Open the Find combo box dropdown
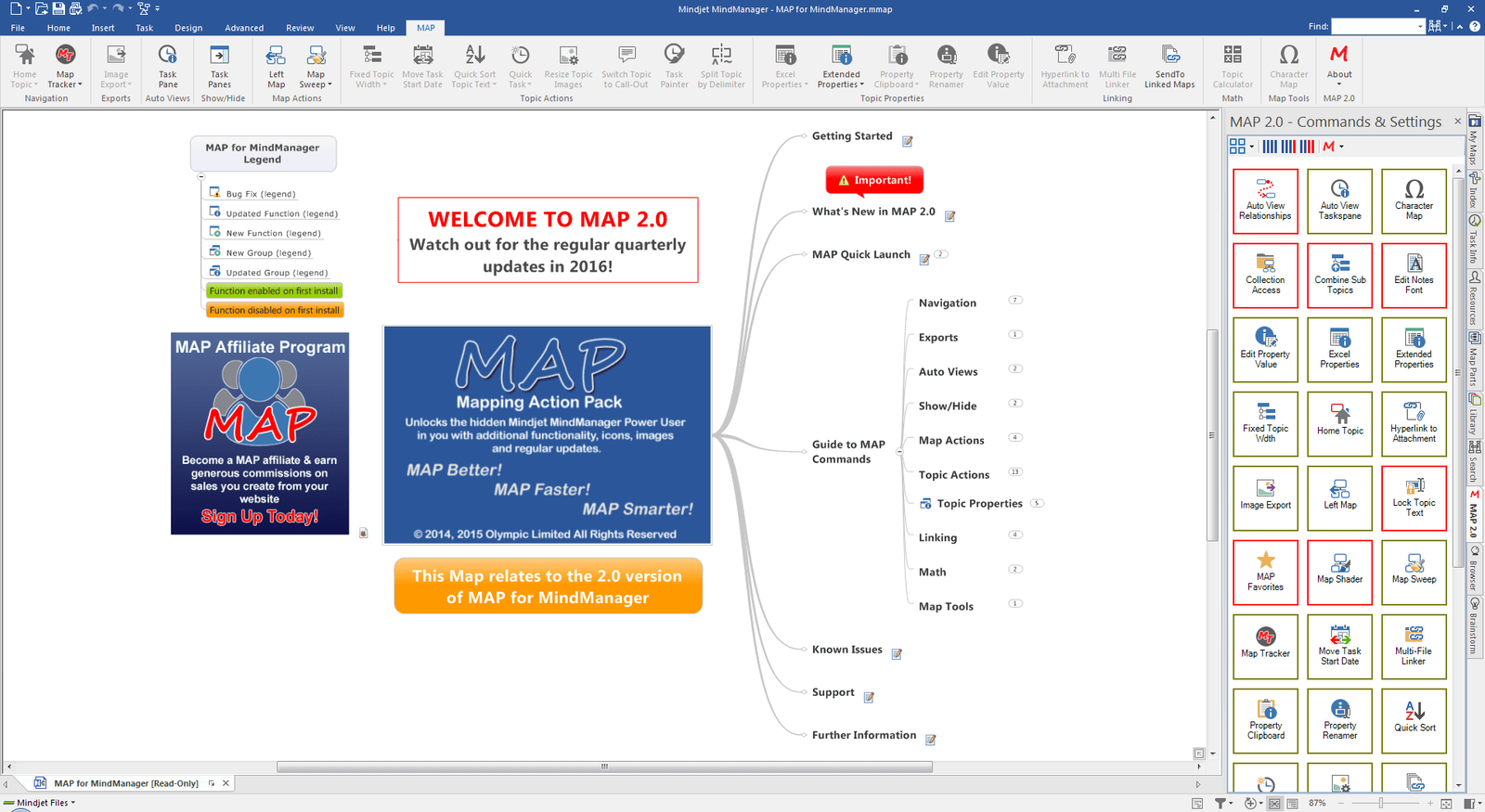 tap(1420, 27)
